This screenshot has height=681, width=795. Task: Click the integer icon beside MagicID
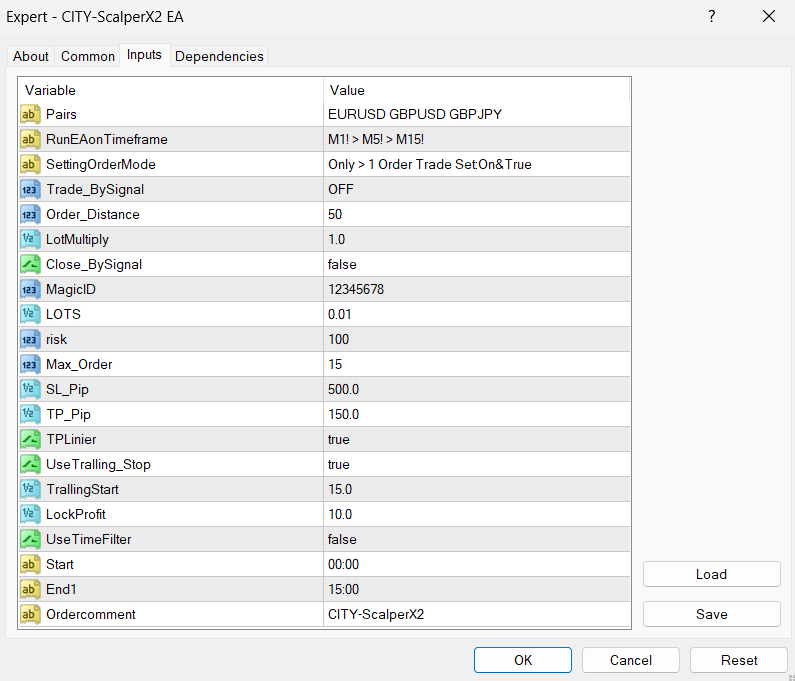coord(30,289)
